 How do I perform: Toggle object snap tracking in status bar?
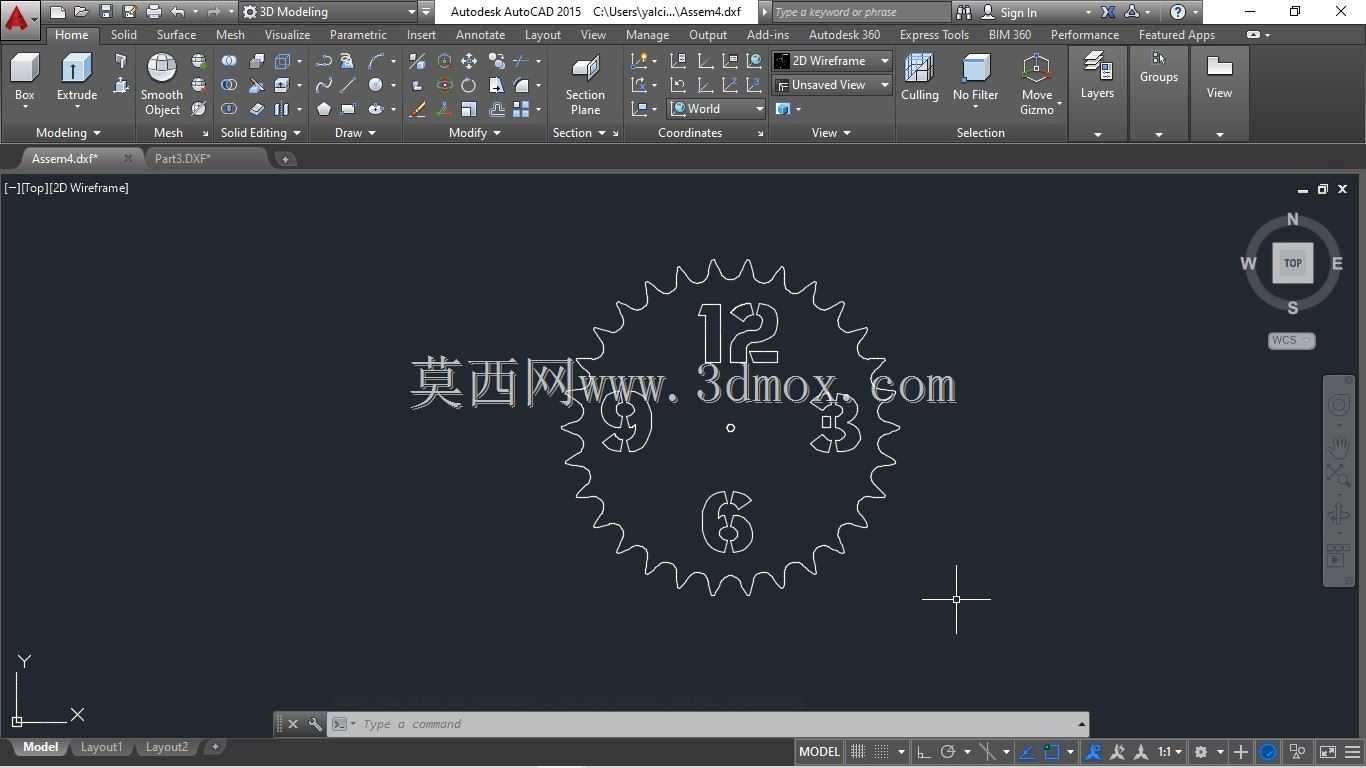1026,752
